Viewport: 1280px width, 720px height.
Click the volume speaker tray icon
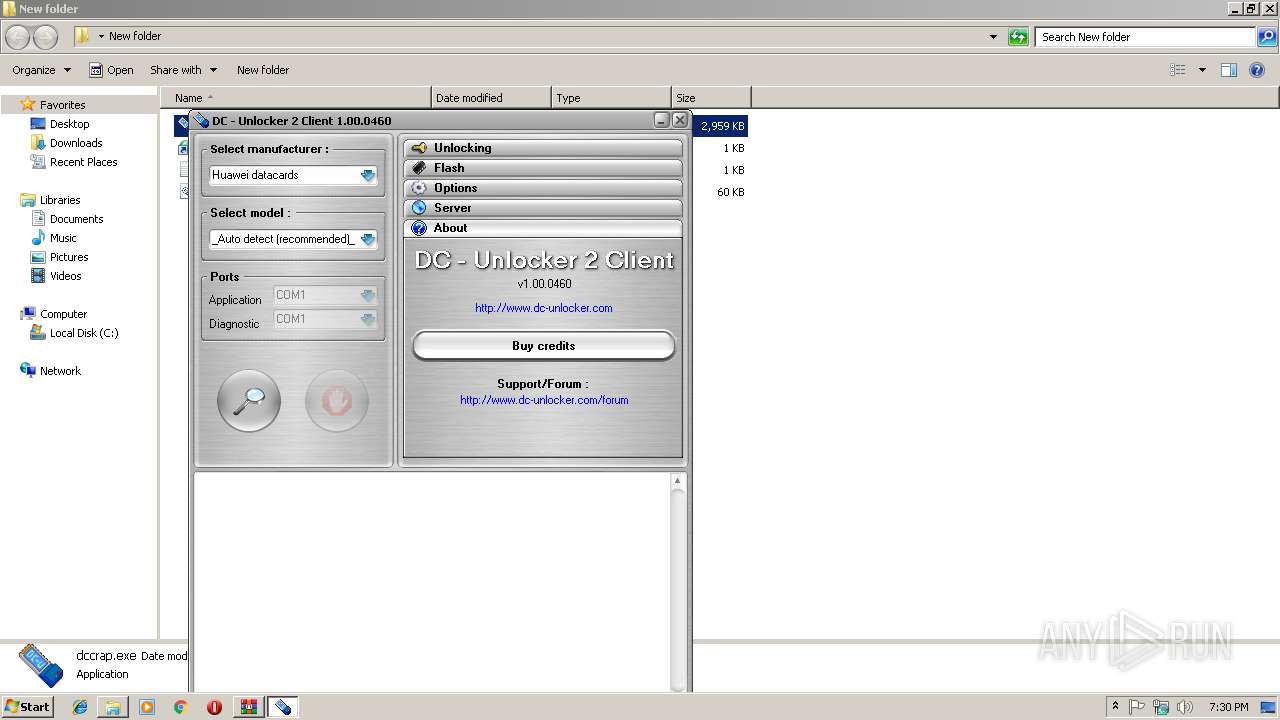1185,707
